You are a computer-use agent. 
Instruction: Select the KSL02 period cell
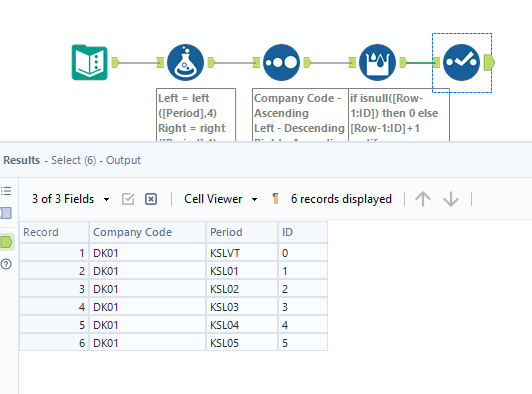pos(242,289)
